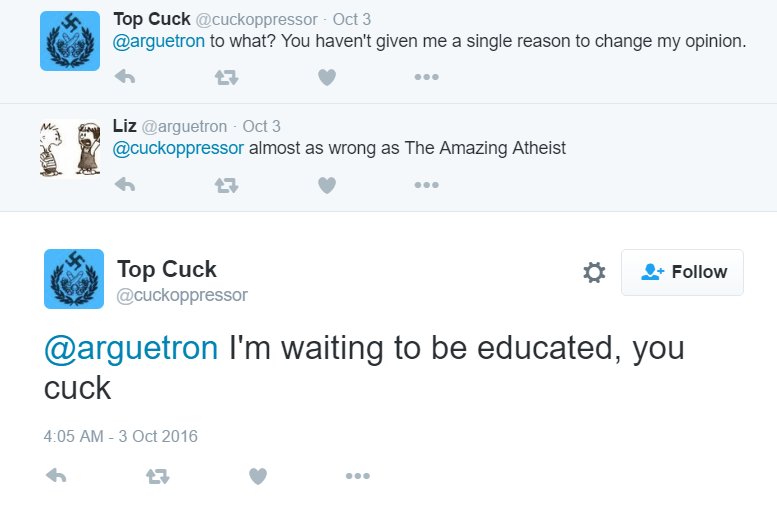
Task: Reply to the main expanded tweet
Action: [x=57, y=476]
